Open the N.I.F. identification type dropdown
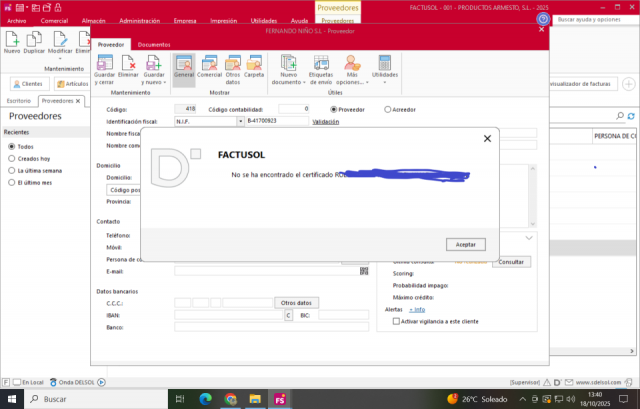The height and width of the screenshot is (409, 640). click(240, 121)
